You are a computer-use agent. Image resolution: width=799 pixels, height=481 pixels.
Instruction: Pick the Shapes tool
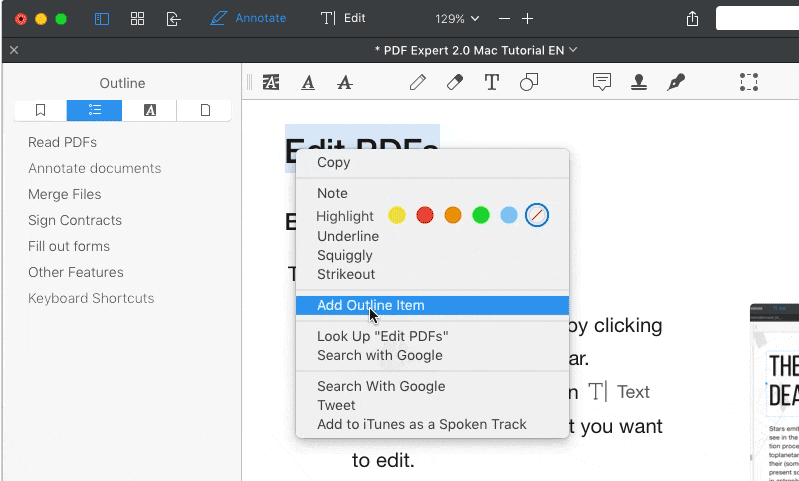click(x=529, y=83)
